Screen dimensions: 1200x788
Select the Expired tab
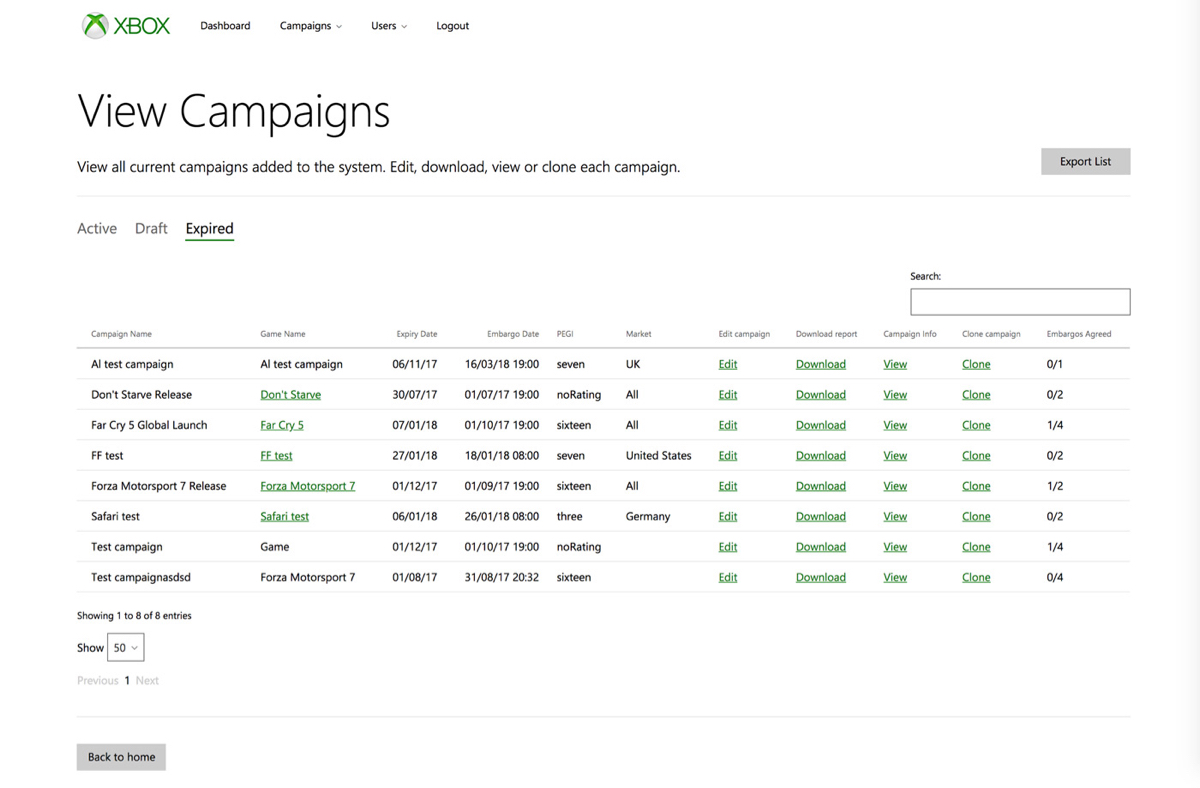(209, 228)
